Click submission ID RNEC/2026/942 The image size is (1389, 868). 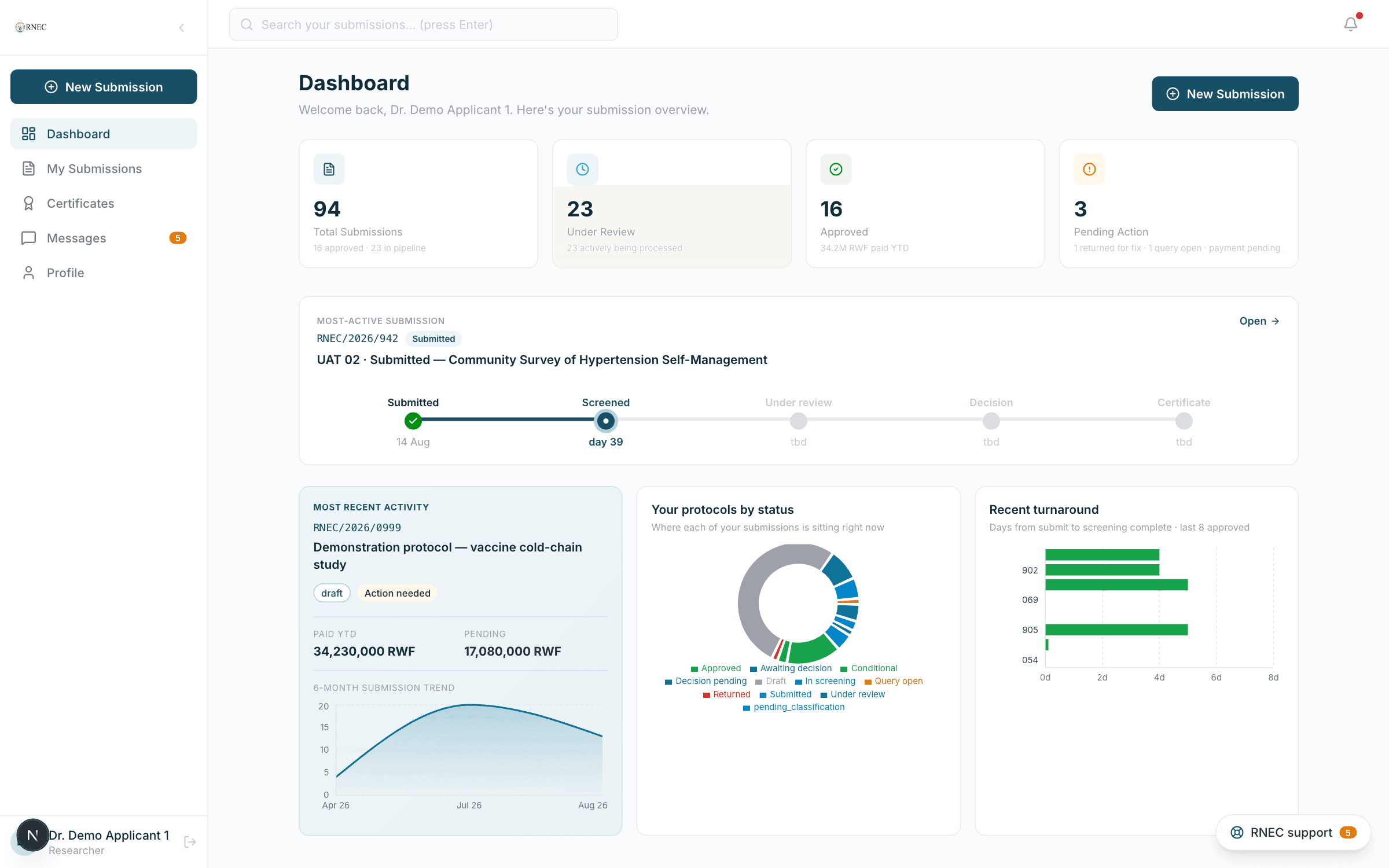coord(357,339)
